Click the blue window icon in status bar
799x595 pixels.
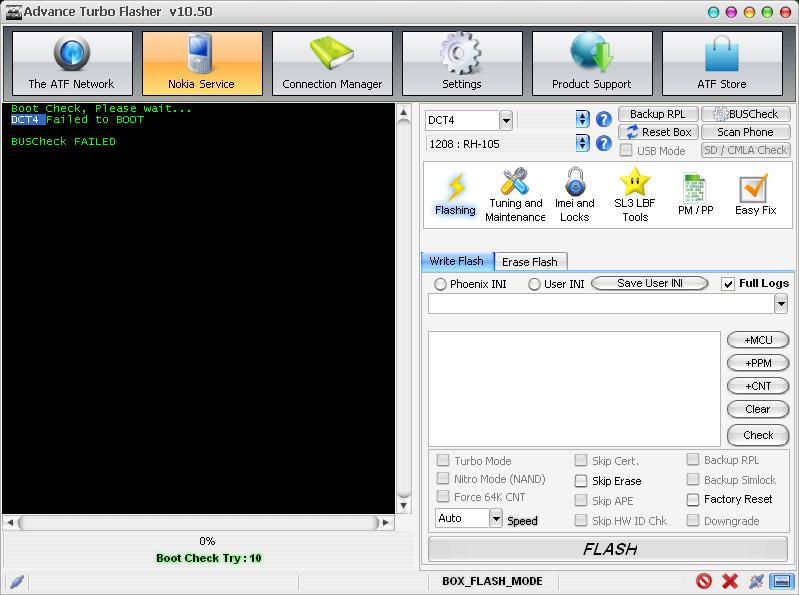[782, 581]
